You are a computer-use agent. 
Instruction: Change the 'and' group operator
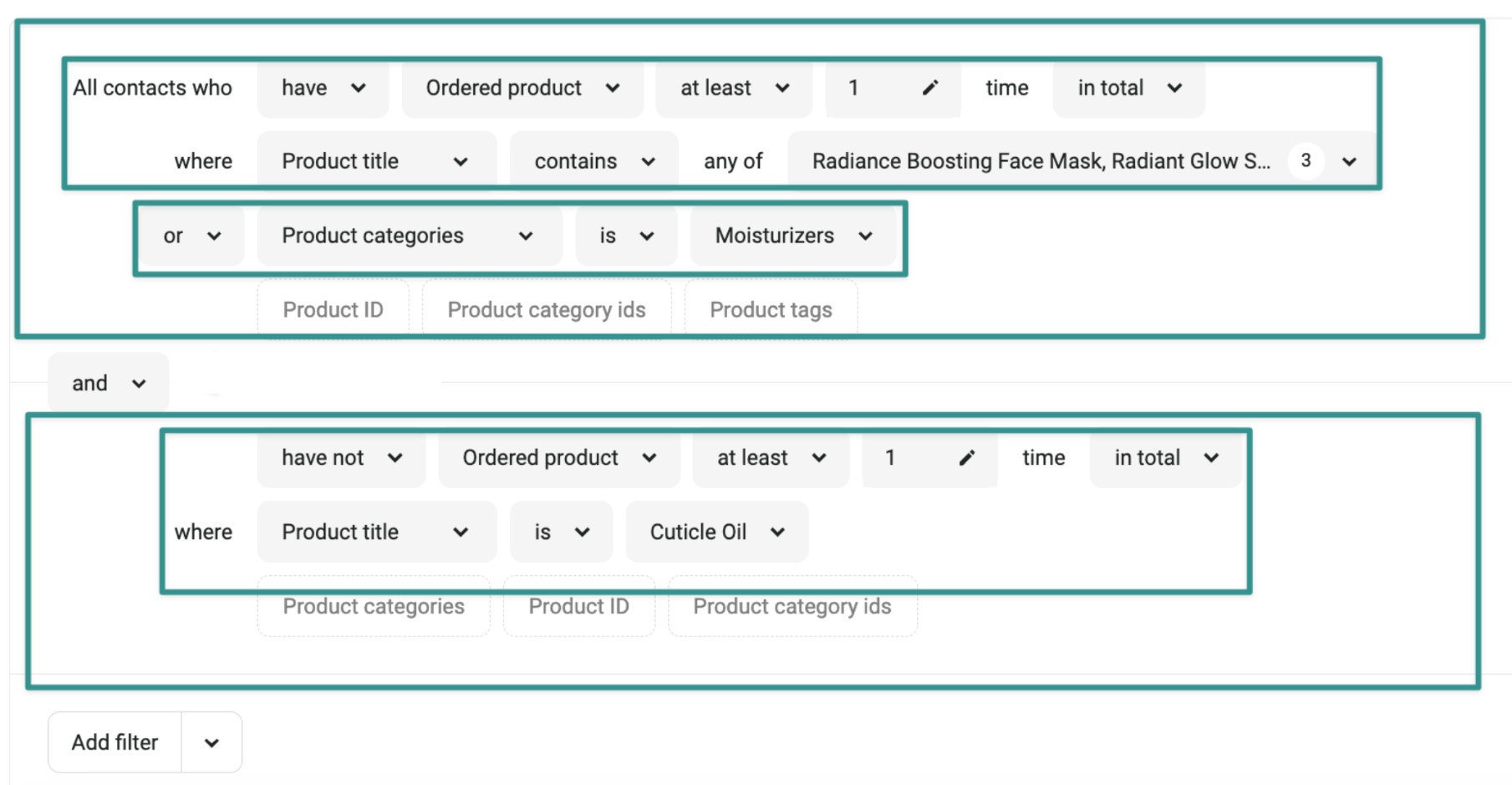click(x=108, y=383)
